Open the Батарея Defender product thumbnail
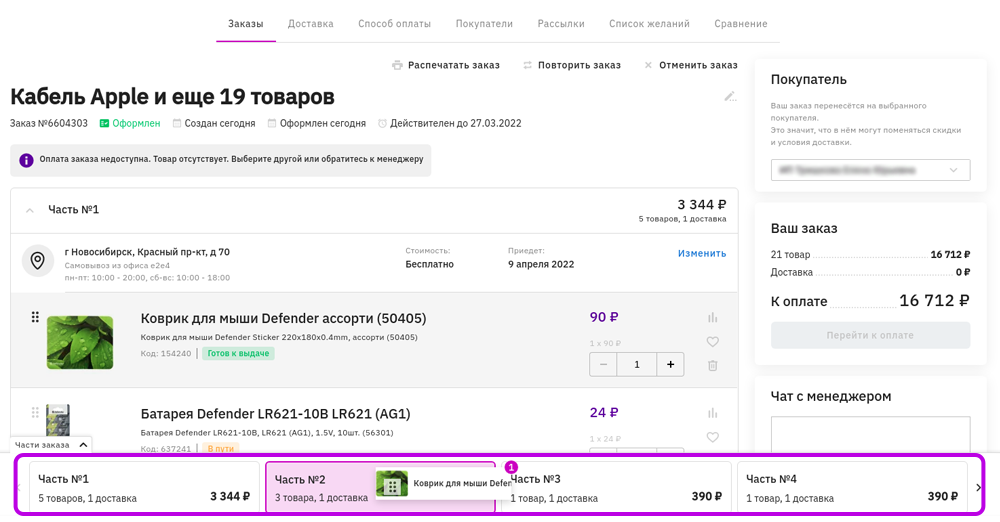Screen dimensions: 1000x522 57,420
